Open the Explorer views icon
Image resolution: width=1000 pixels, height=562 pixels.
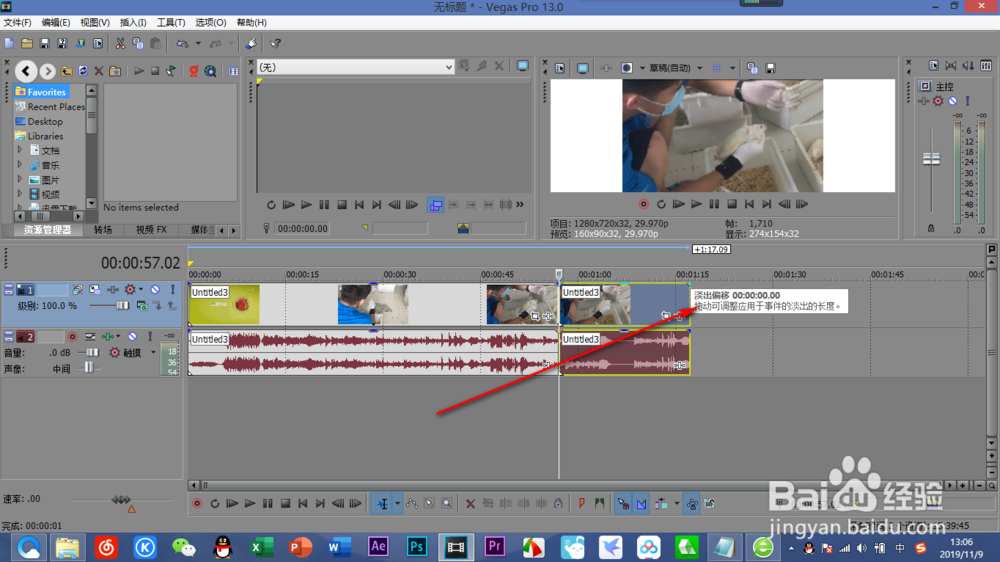point(233,71)
